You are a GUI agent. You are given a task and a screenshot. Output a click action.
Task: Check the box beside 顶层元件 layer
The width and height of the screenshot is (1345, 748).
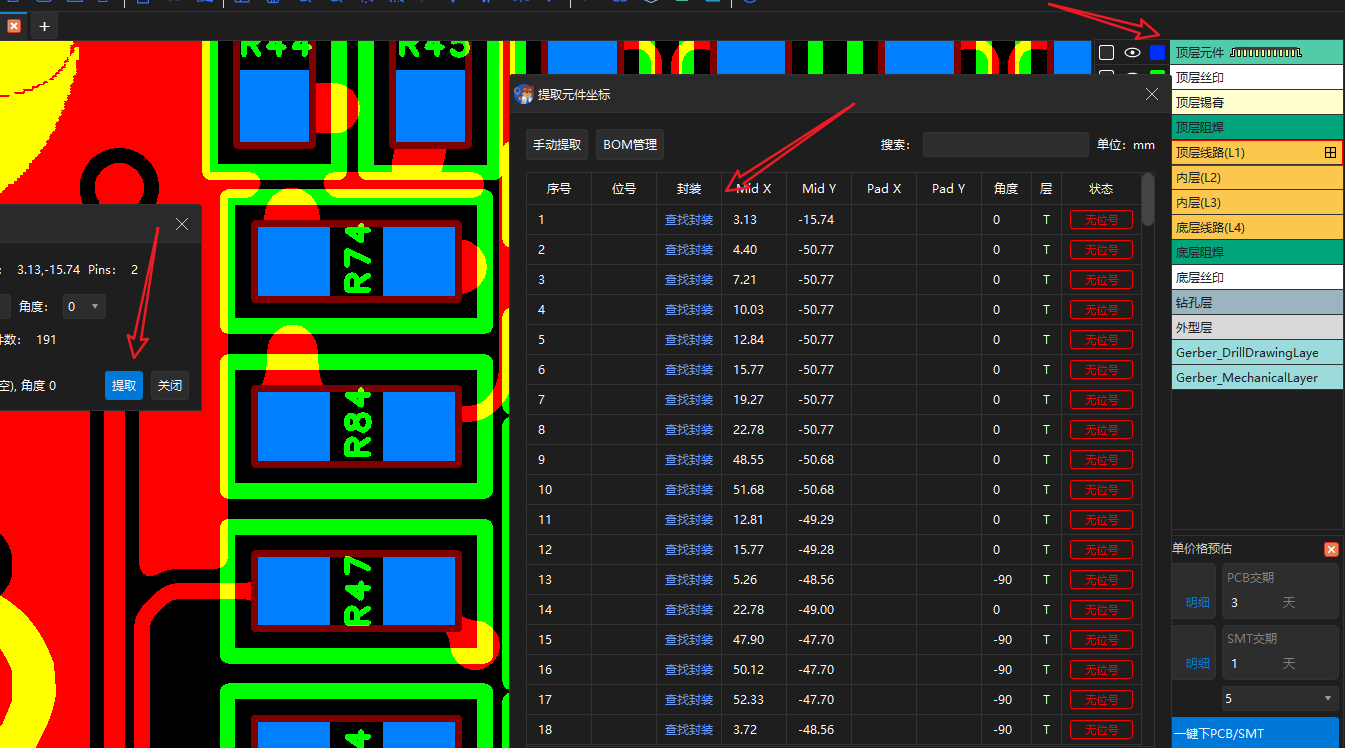1106,52
